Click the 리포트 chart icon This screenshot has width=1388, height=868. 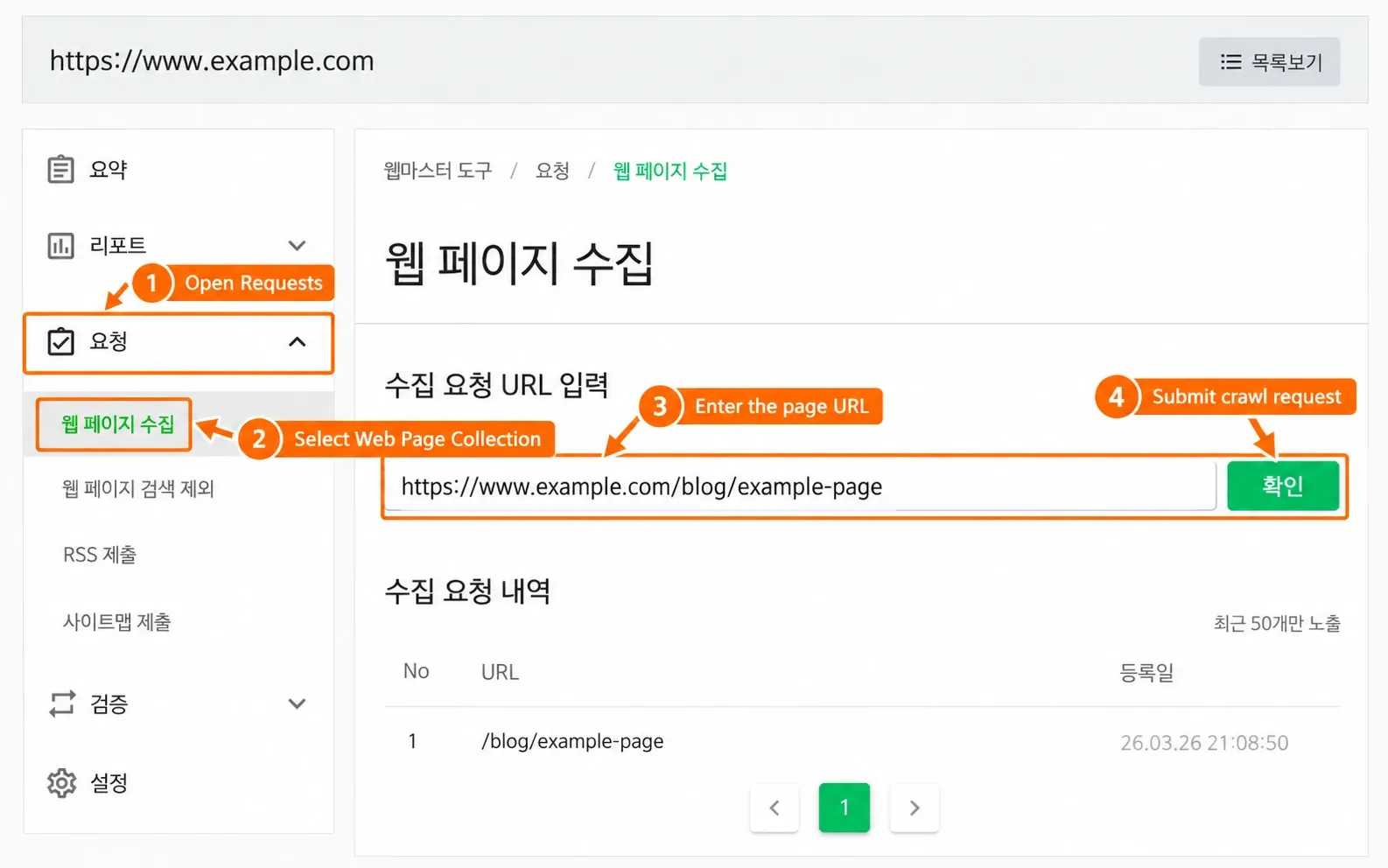(60, 246)
